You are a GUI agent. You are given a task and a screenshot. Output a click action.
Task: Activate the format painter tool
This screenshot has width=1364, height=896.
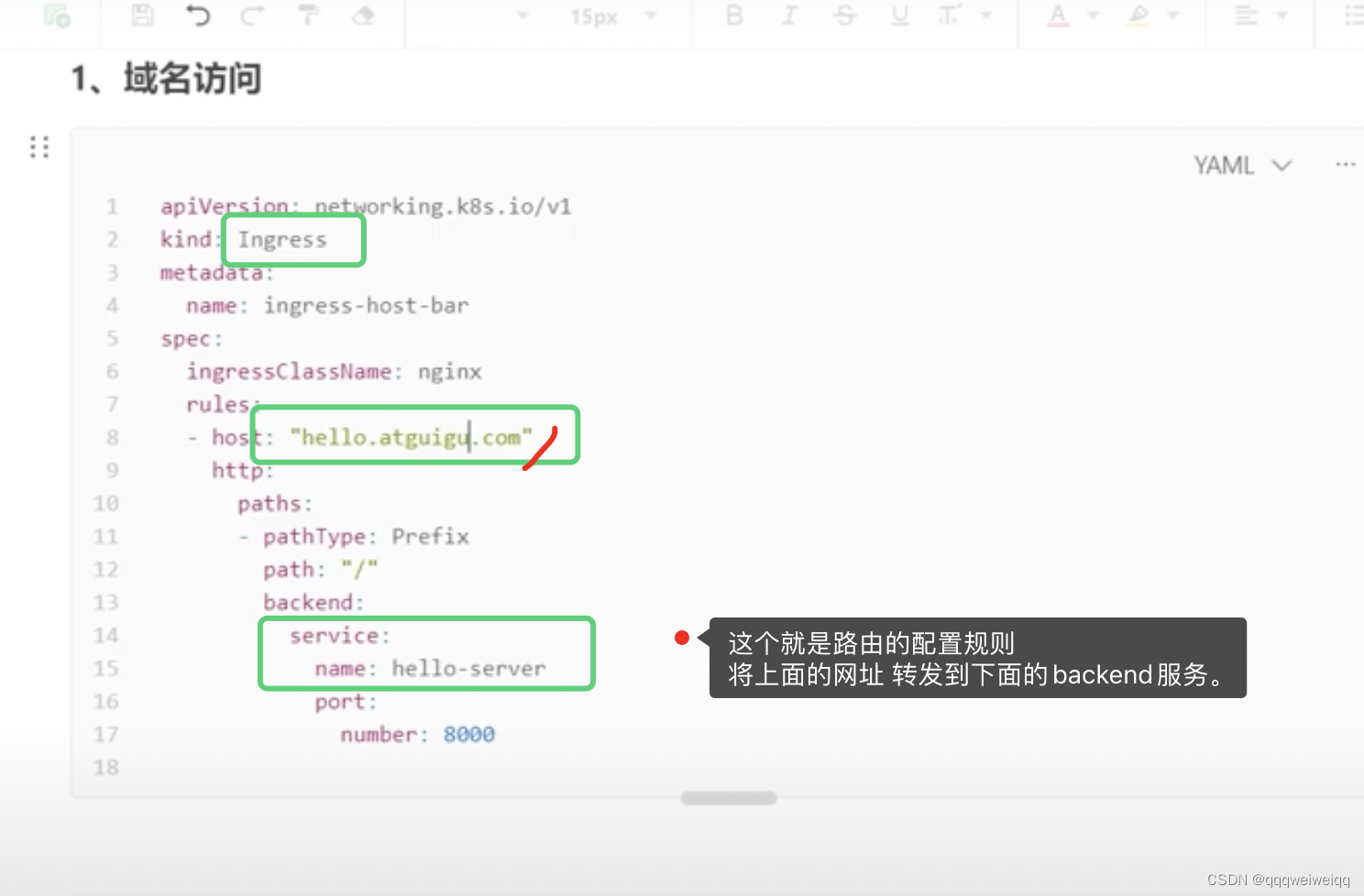[309, 15]
